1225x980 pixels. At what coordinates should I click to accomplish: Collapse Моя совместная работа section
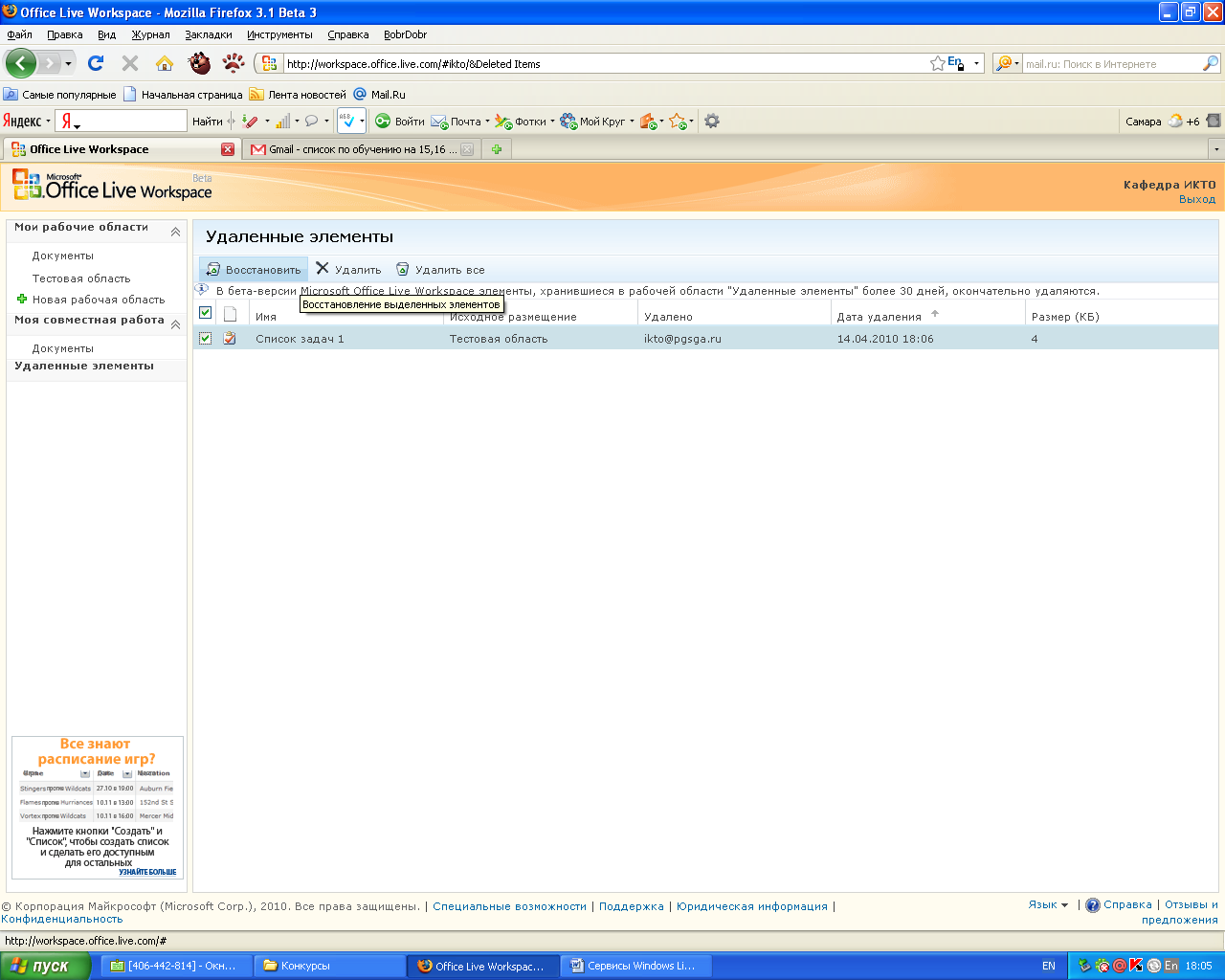pos(175,324)
